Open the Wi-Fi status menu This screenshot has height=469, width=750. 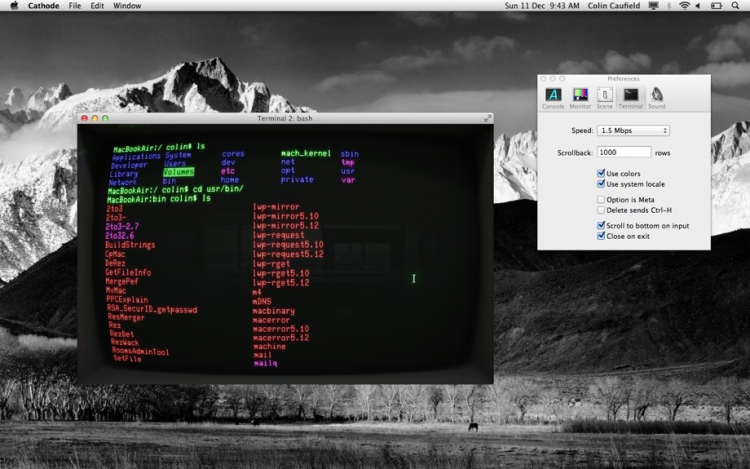coord(685,6)
